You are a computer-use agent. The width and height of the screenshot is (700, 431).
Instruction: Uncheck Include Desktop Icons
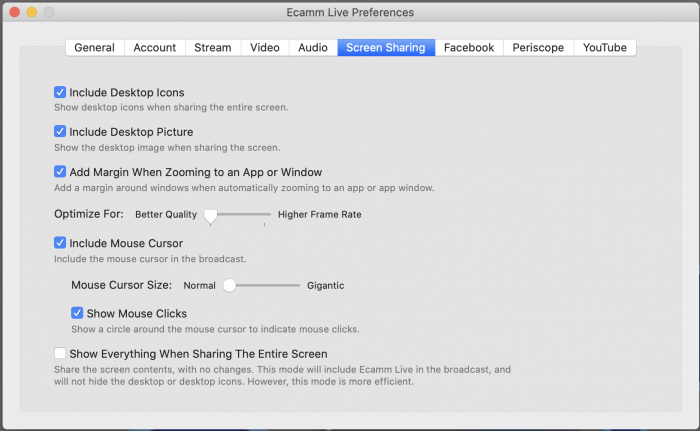tap(60, 92)
